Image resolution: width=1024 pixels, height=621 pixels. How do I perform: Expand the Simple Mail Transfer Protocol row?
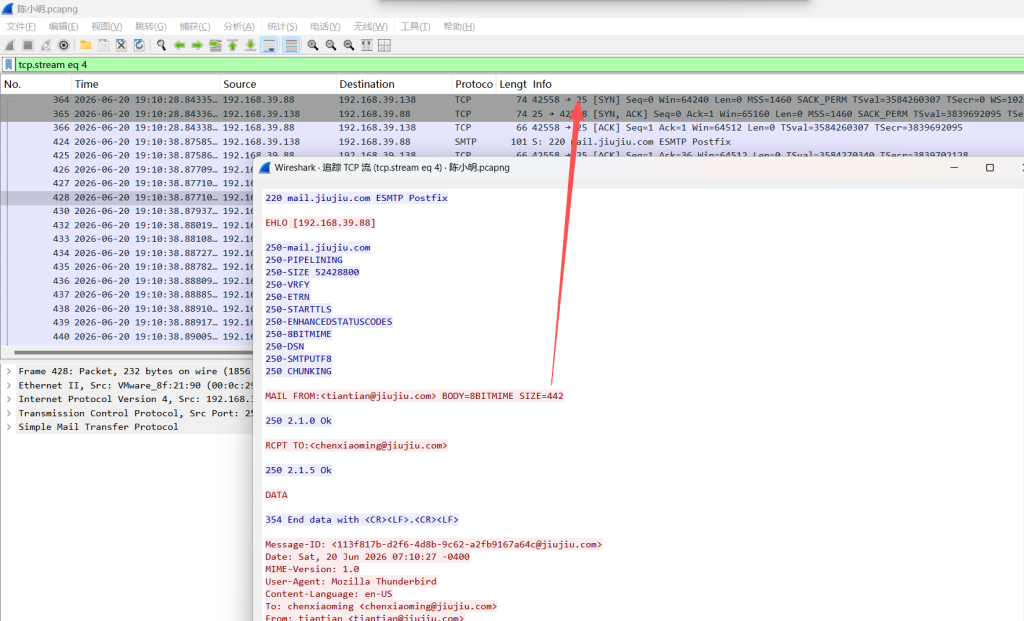click(8, 426)
